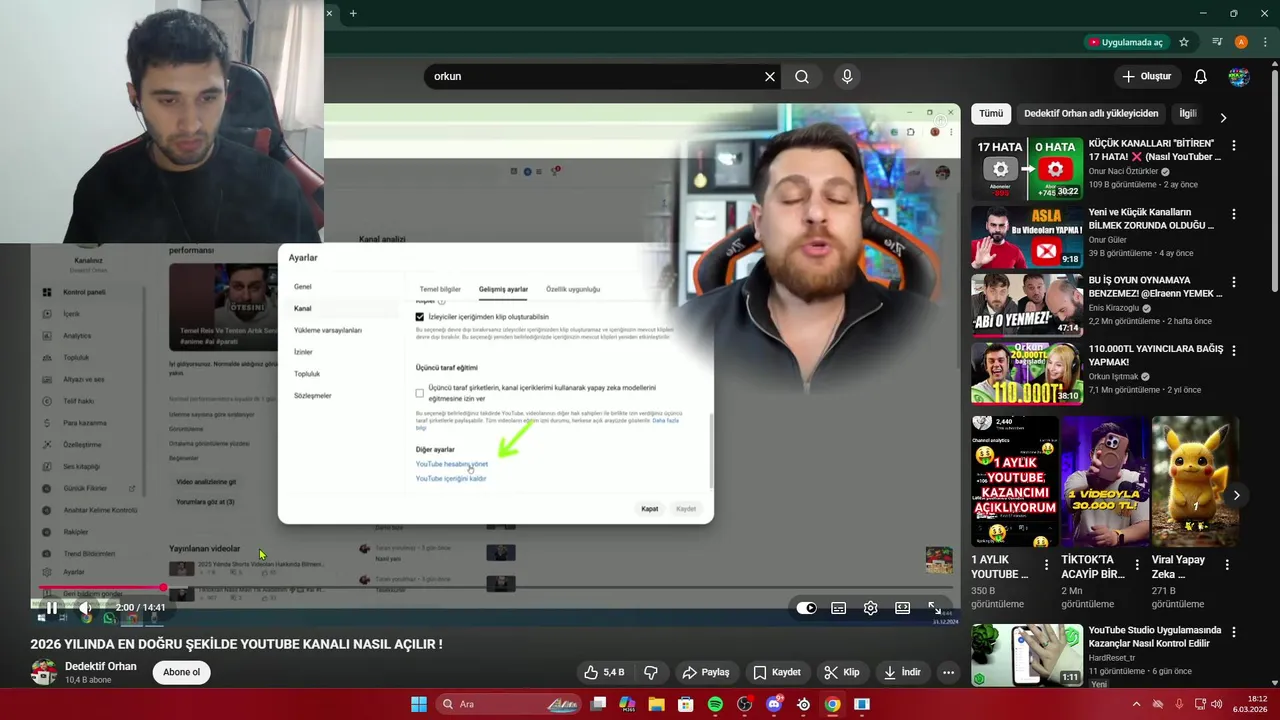Select 'Dedektif Orhan adlı yükleyiciden' chip
Viewport: 1280px width, 720px height.
(1091, 114)
